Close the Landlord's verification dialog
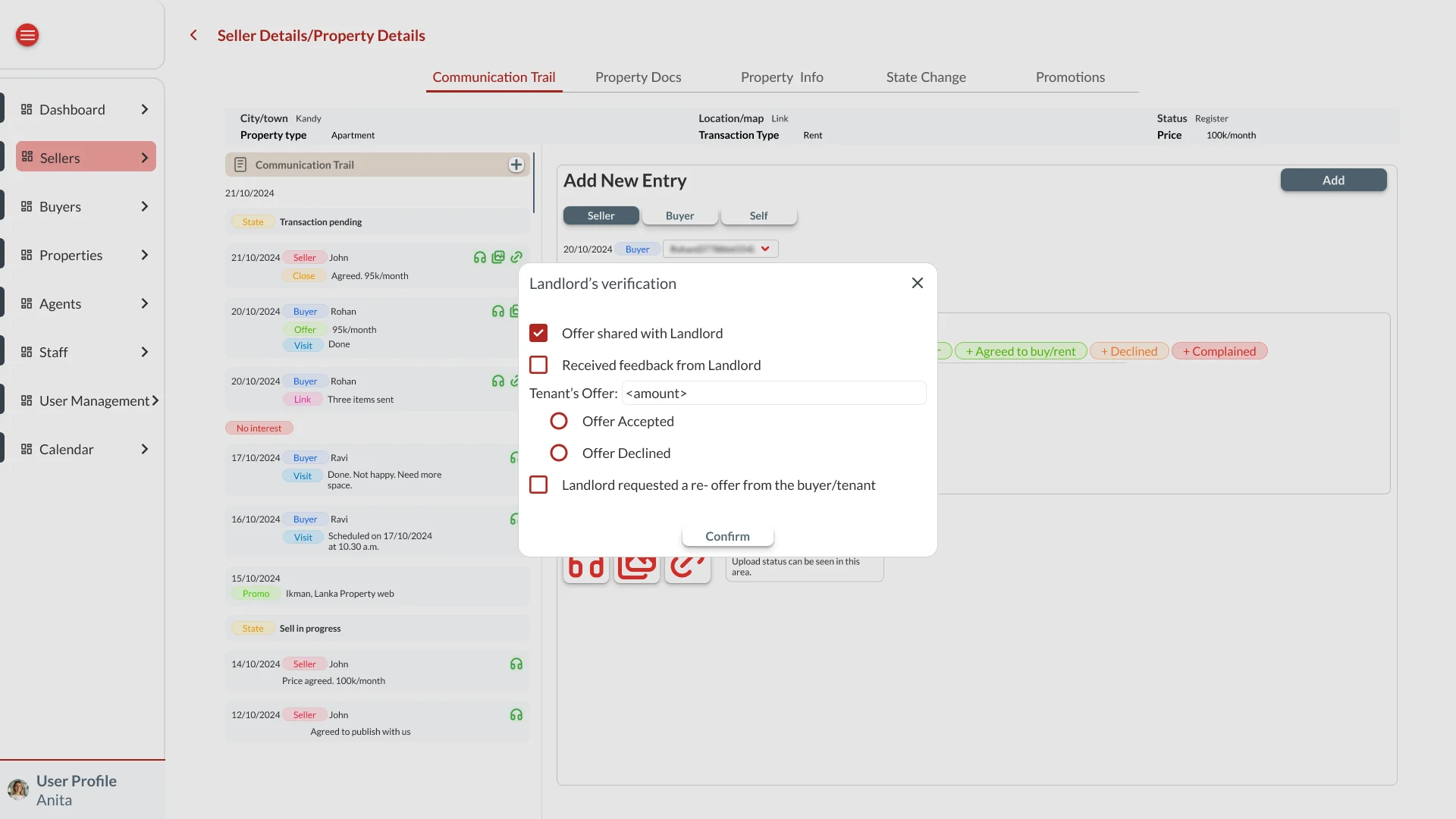Screen dimensions: 1456x819 point(918,283)
